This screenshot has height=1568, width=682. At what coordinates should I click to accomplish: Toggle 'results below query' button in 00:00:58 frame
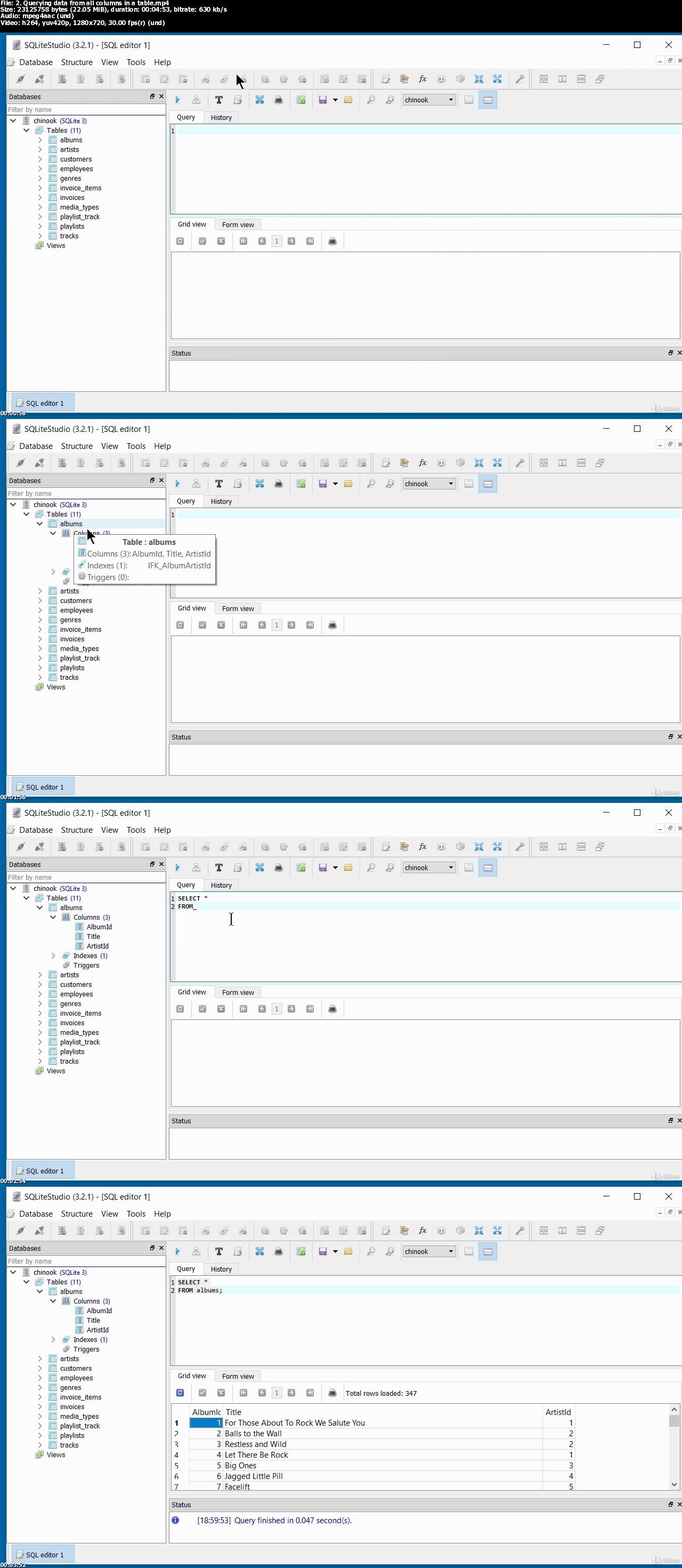[488, 100]
